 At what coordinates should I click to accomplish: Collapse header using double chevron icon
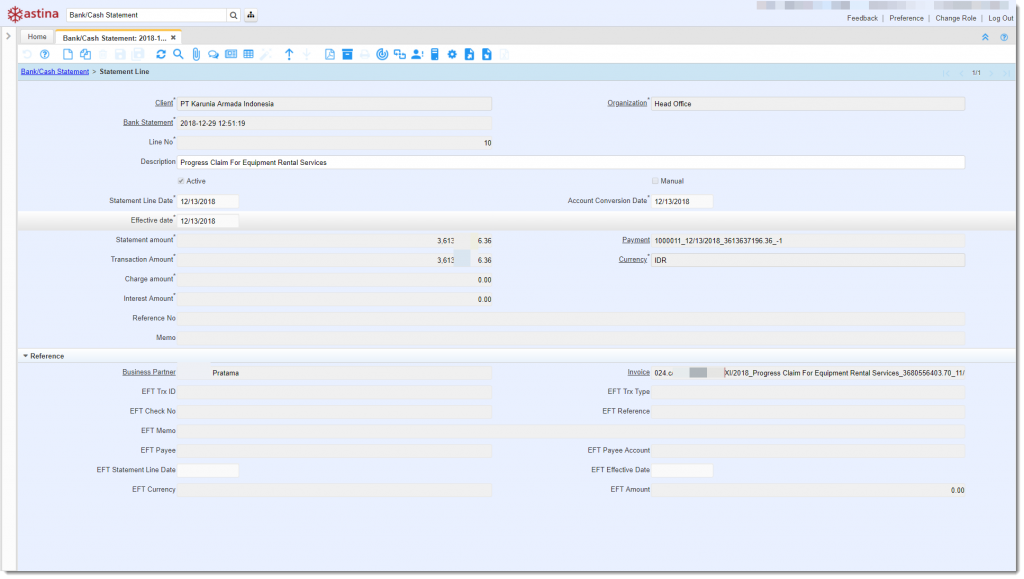click(x=985, y=37)
